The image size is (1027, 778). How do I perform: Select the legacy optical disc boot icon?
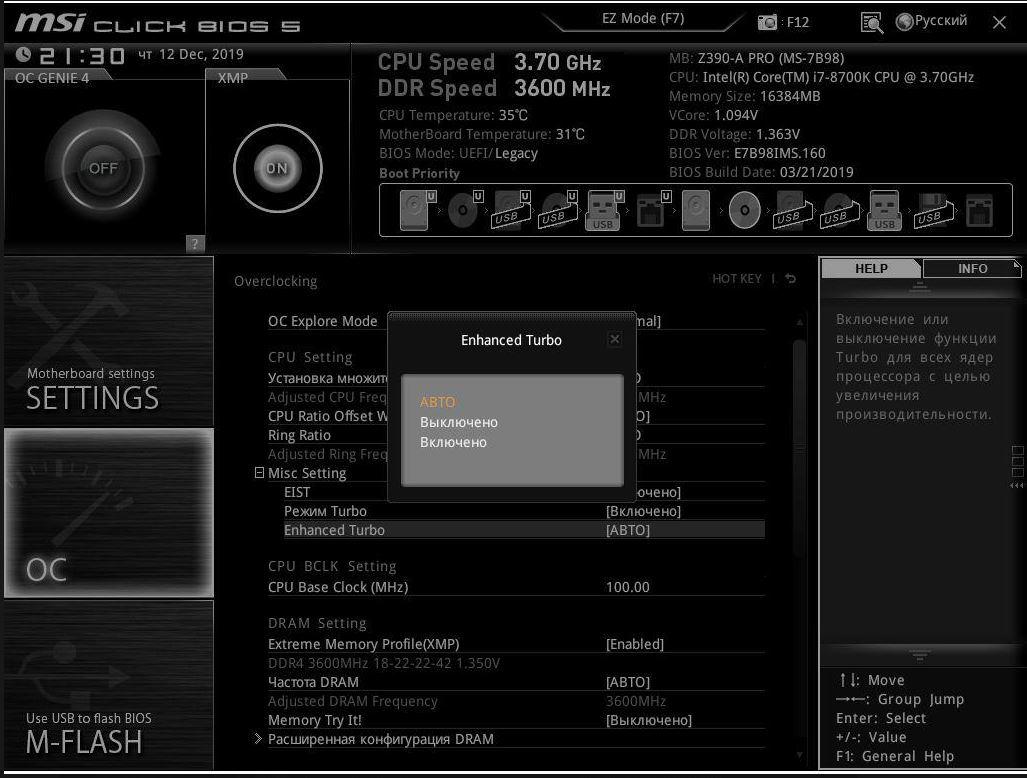[x=745, y=210]
